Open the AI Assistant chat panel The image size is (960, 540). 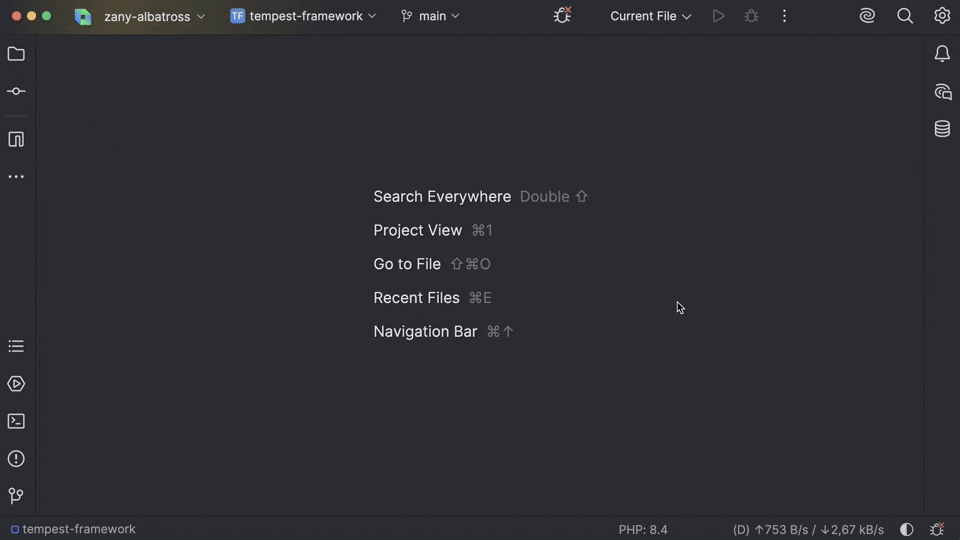pos(942,92)
